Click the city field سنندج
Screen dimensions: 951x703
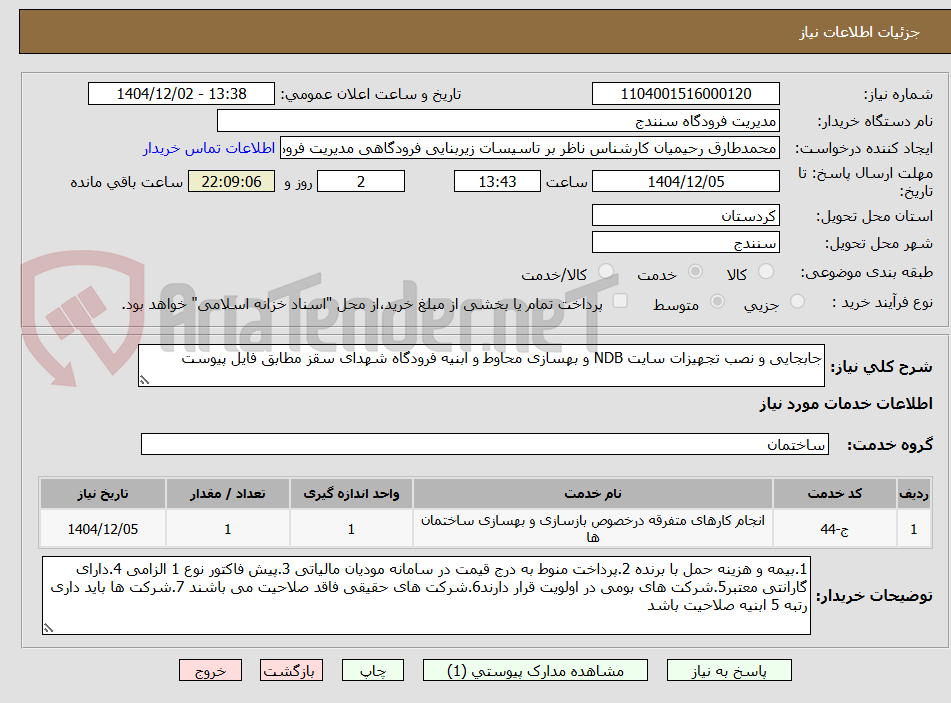point(685,243)
